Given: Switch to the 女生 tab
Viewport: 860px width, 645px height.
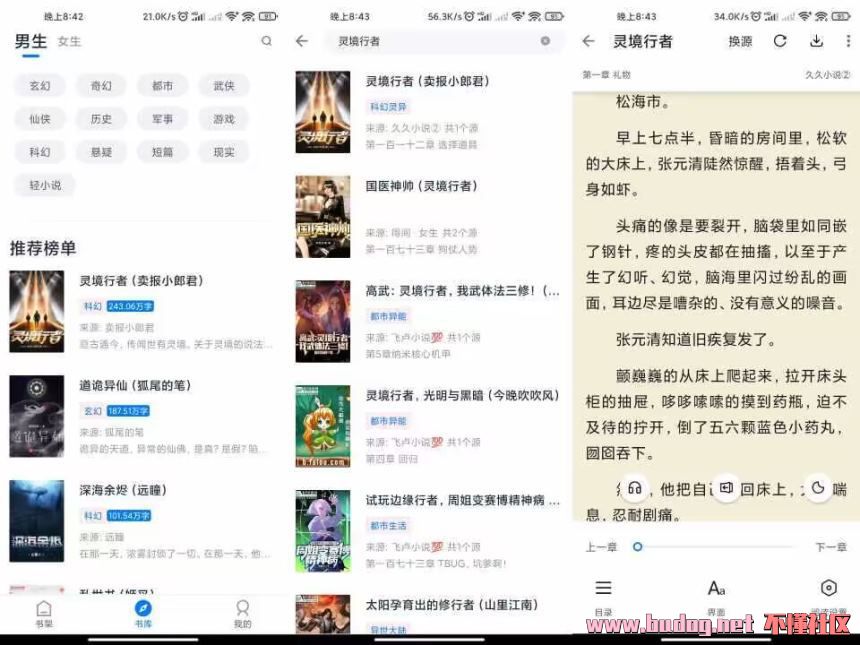Looking at the screenshot, I should (x=69, y=42).
